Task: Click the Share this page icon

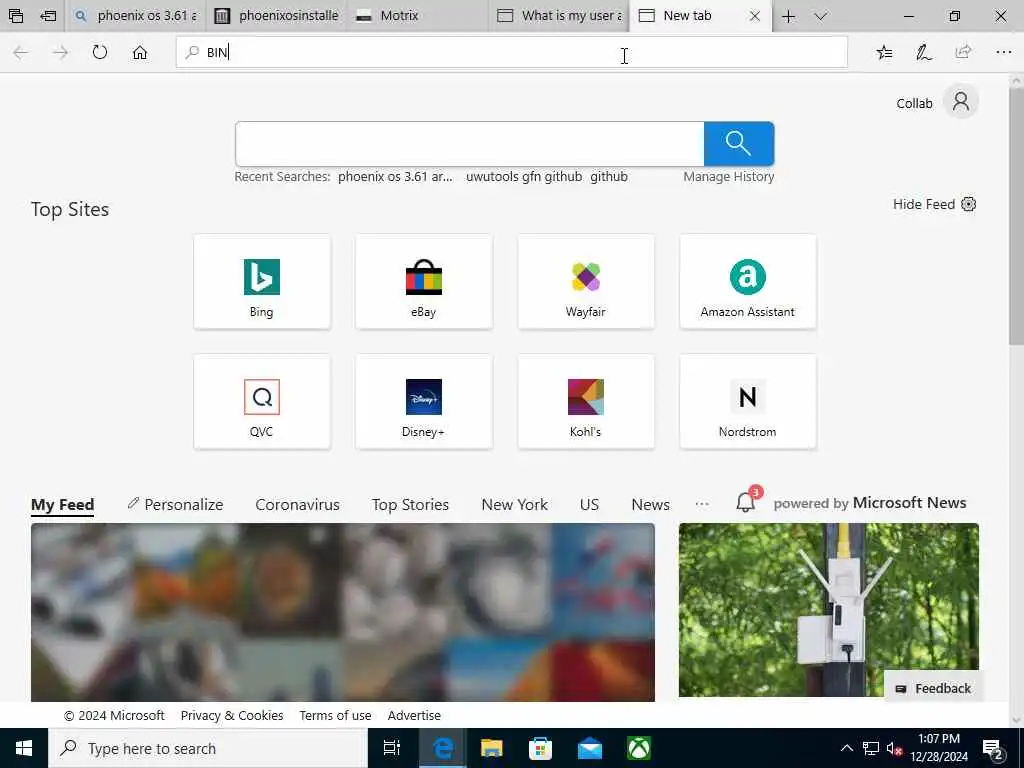Action: coord(963,52)
